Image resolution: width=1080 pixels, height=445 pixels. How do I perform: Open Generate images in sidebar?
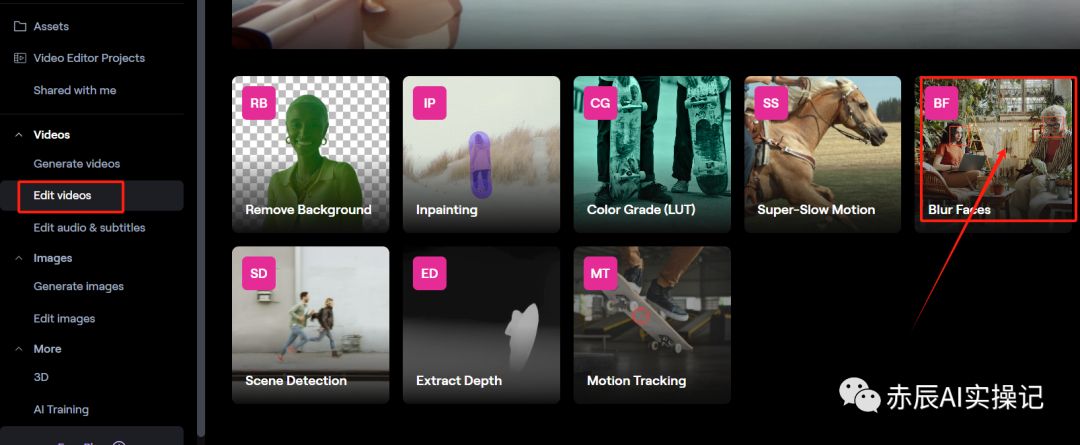(79, 287)
